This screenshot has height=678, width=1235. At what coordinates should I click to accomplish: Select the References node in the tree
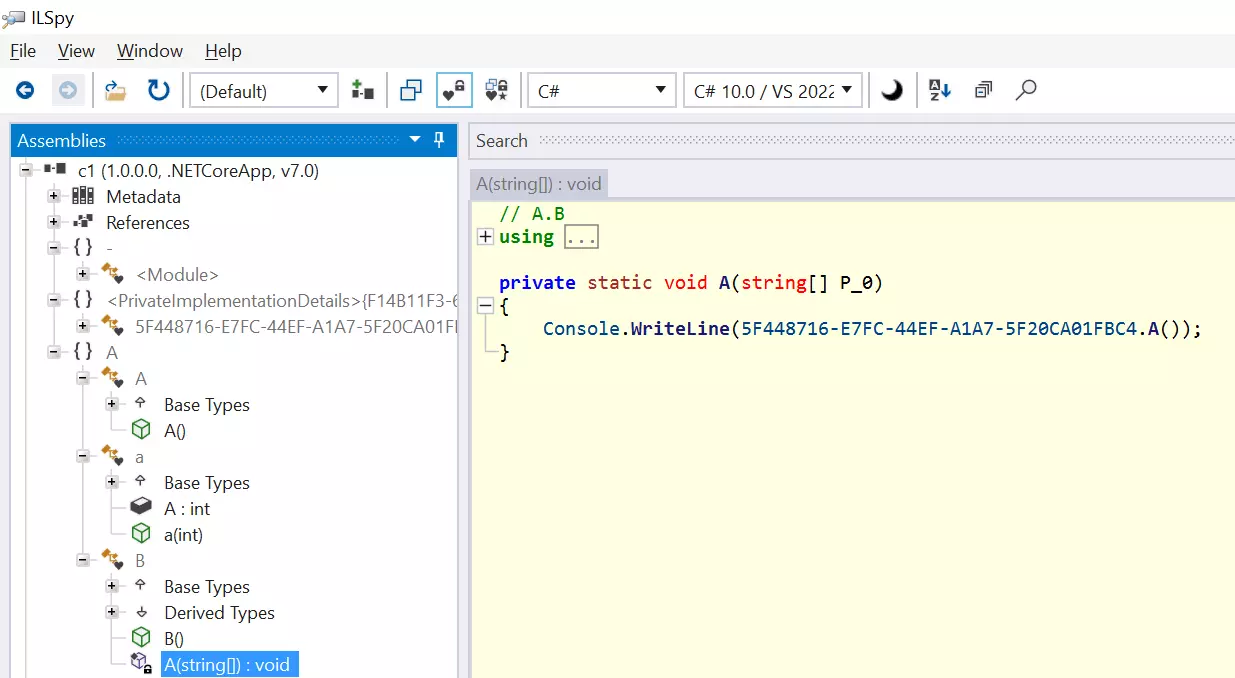coord(148,223)
